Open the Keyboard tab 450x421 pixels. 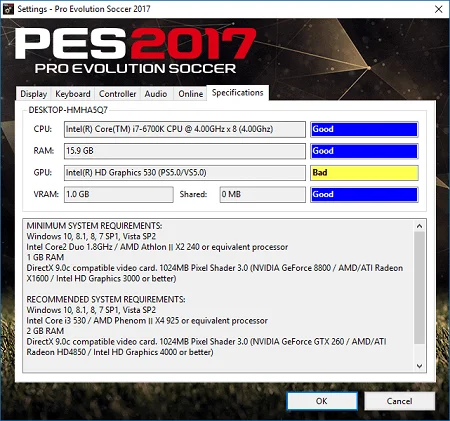coord(73,94)
